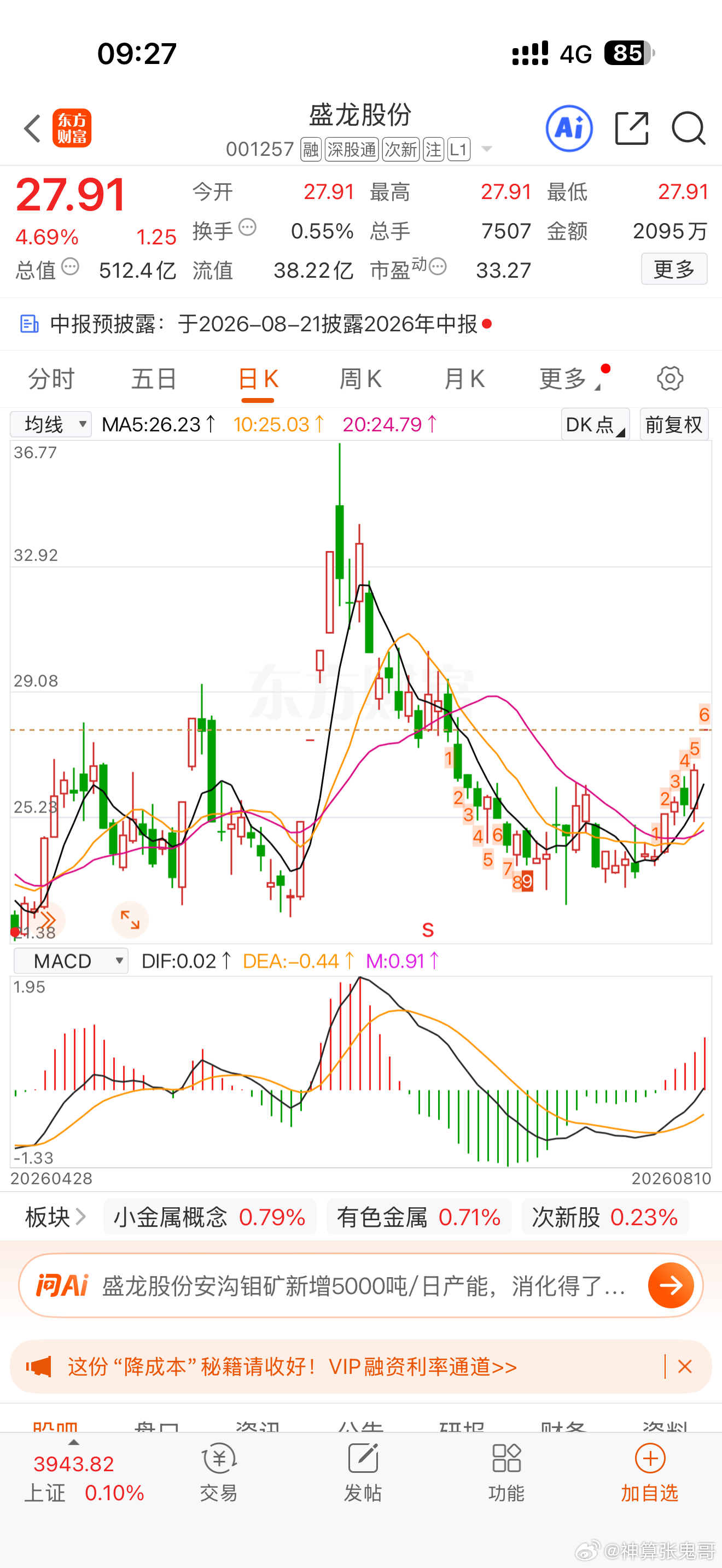Image resolution: width=722 pixels, height=1568 pixels.
Task: Open the 东方财富 app logo
Action: pos(72,128)
